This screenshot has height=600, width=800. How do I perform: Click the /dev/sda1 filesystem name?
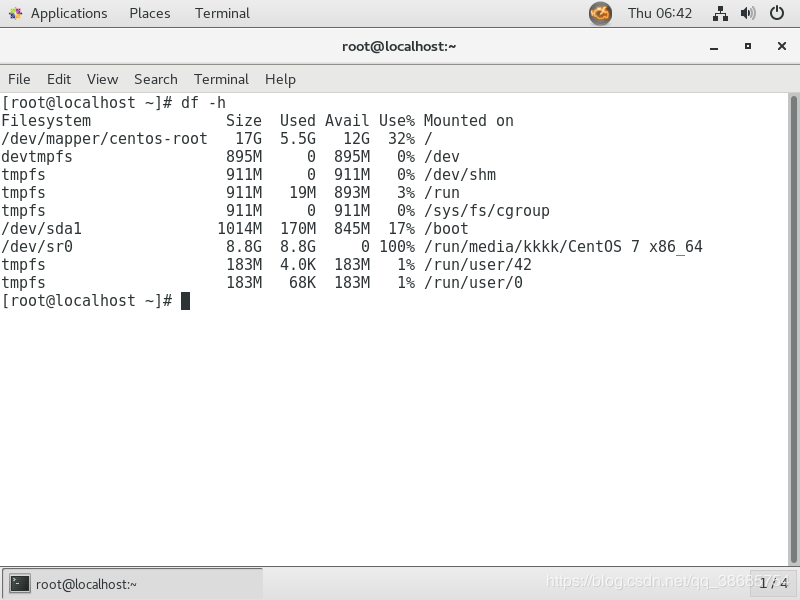(x=41, y=229)
